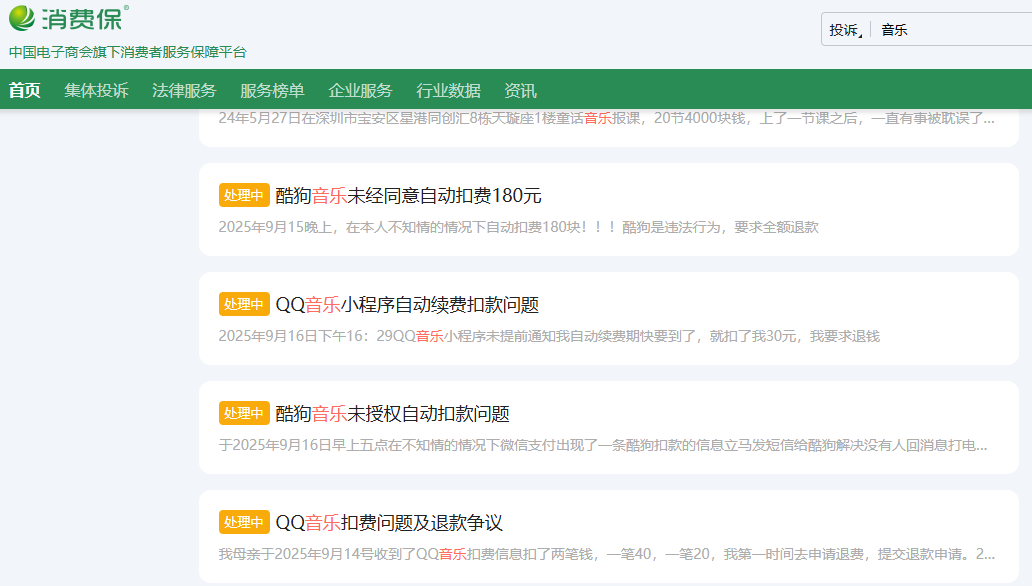Switch to the 行业数据 tab

click(448, 90)
